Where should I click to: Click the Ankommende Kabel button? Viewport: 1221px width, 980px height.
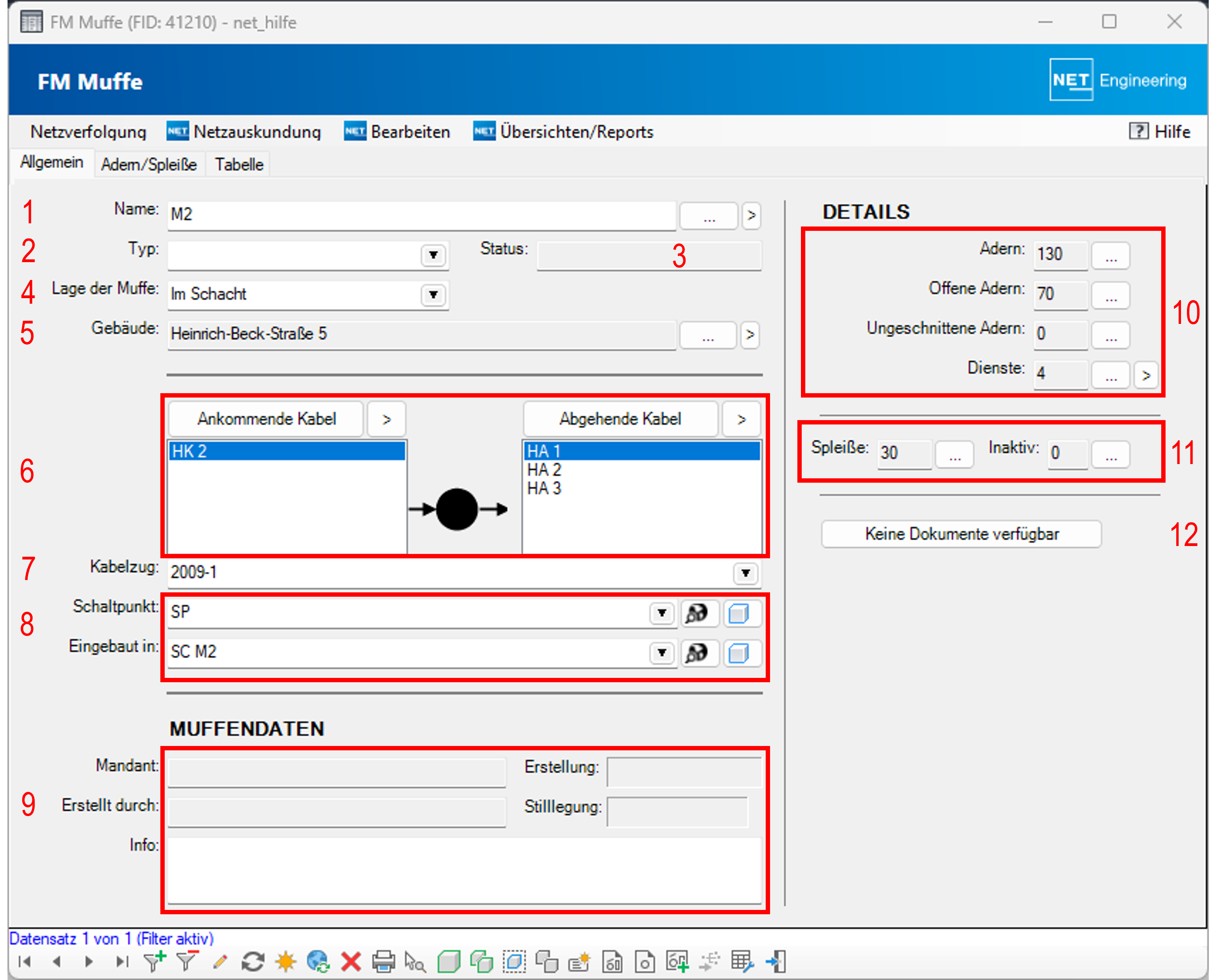point(266,419)
